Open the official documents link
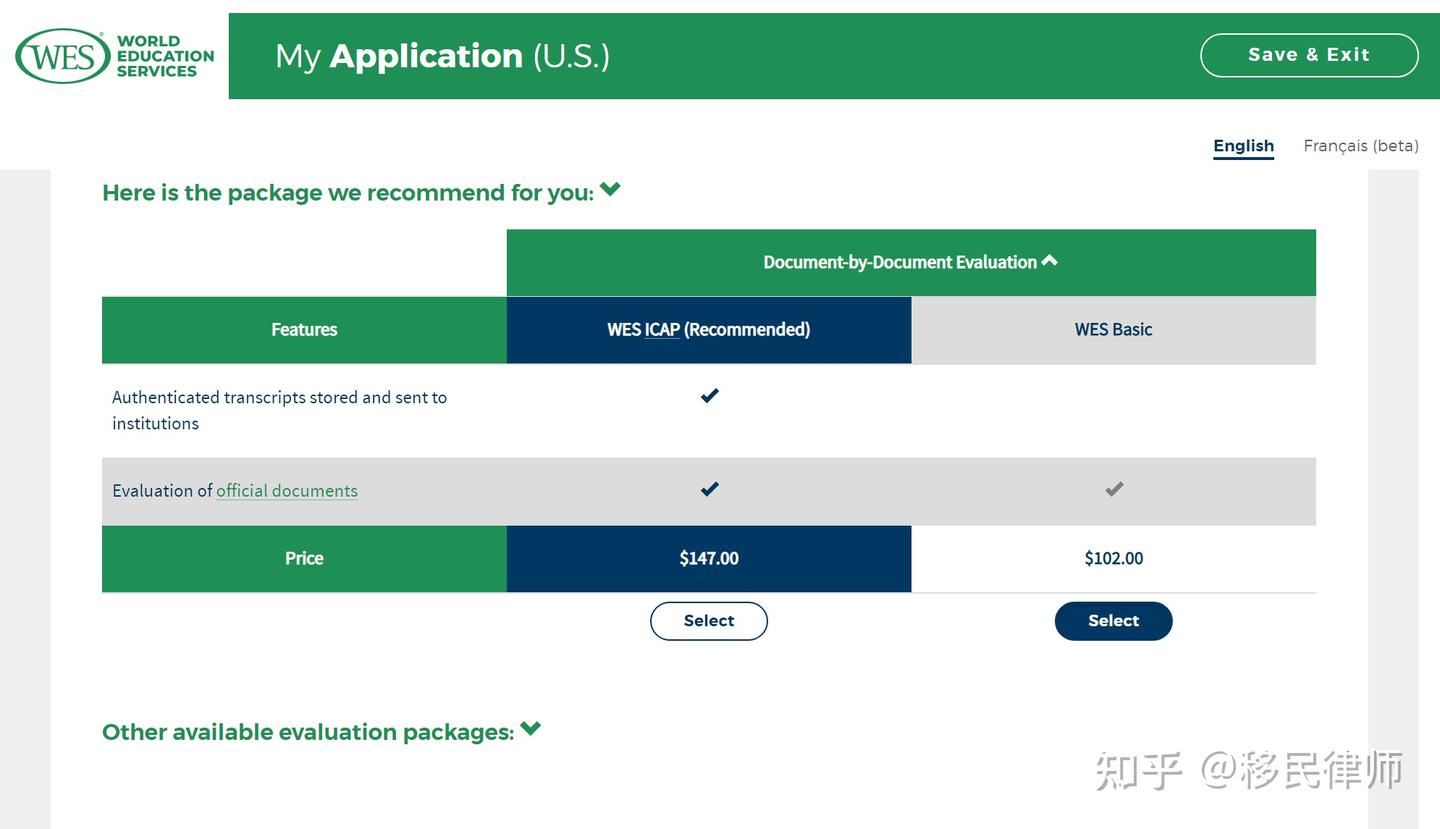The width and height of the screenshot is (1440, 829). coord(287,491)
